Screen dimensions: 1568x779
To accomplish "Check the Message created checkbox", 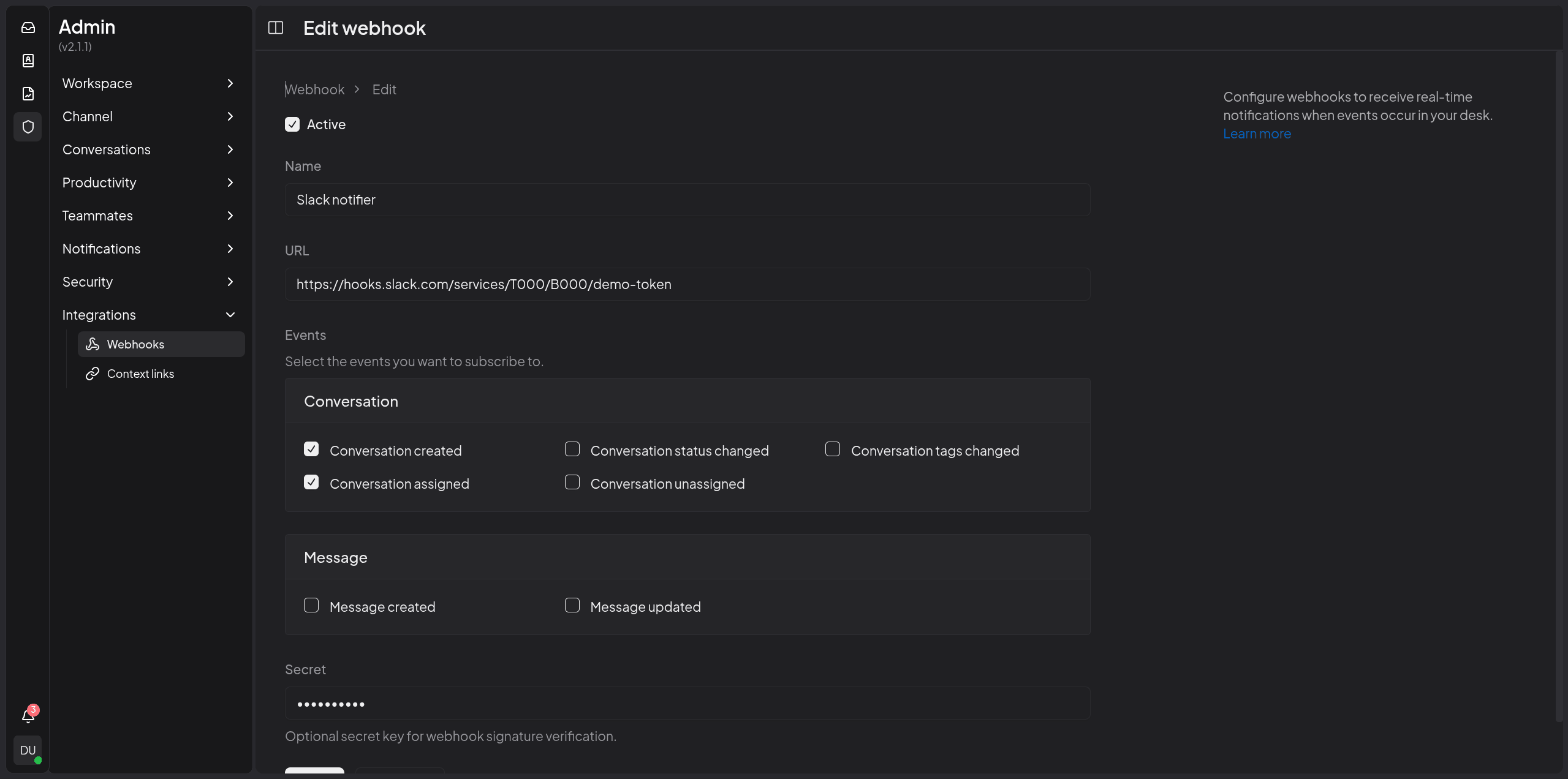I will pyautogui.click(x=311, y=606).
